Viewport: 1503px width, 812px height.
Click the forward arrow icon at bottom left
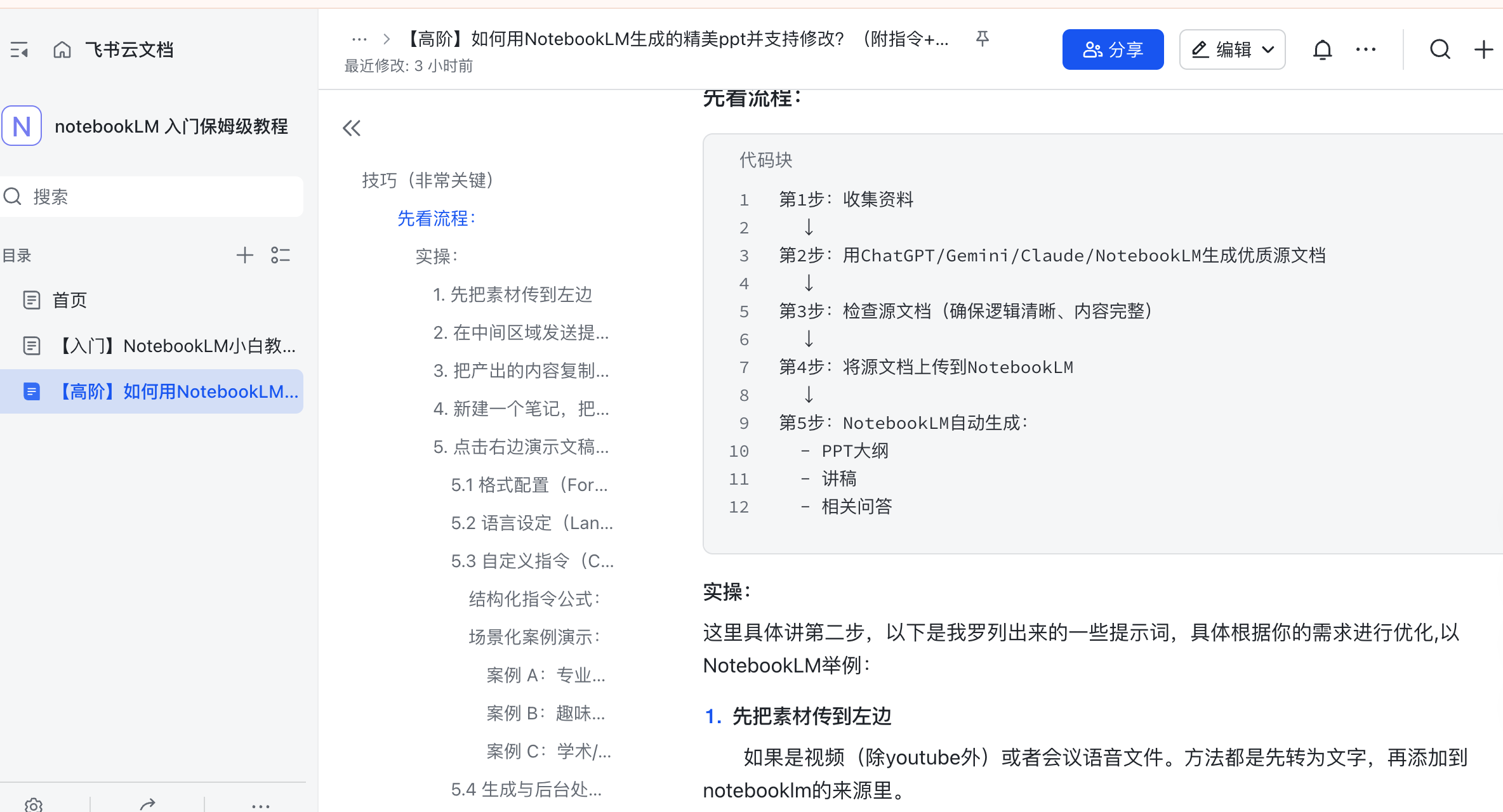[x=147, y=804]
